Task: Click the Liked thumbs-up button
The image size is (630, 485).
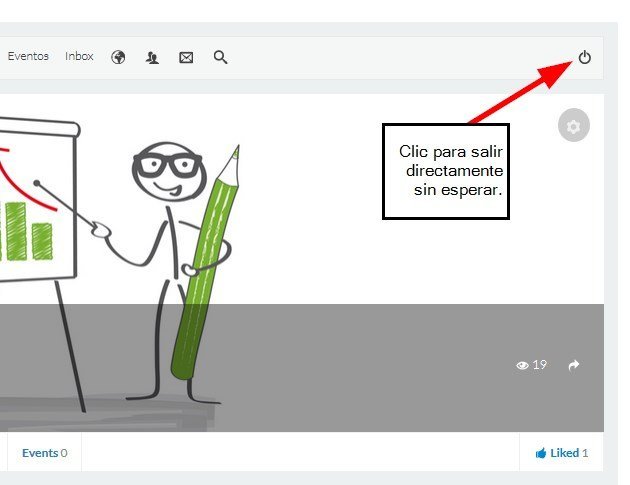Action: (561, 453)
